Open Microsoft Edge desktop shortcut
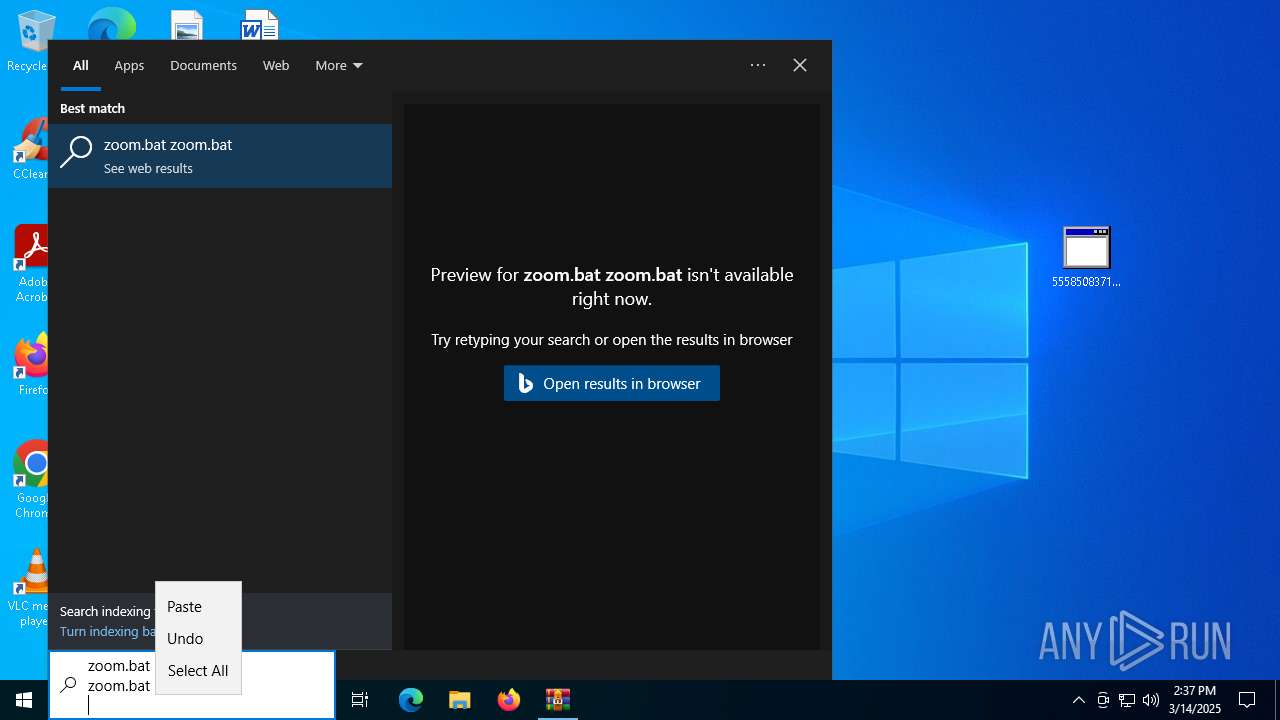Image resolution: width=1280 pixels, height=720 pixels. pyautogui.click(x=111, y=24)
